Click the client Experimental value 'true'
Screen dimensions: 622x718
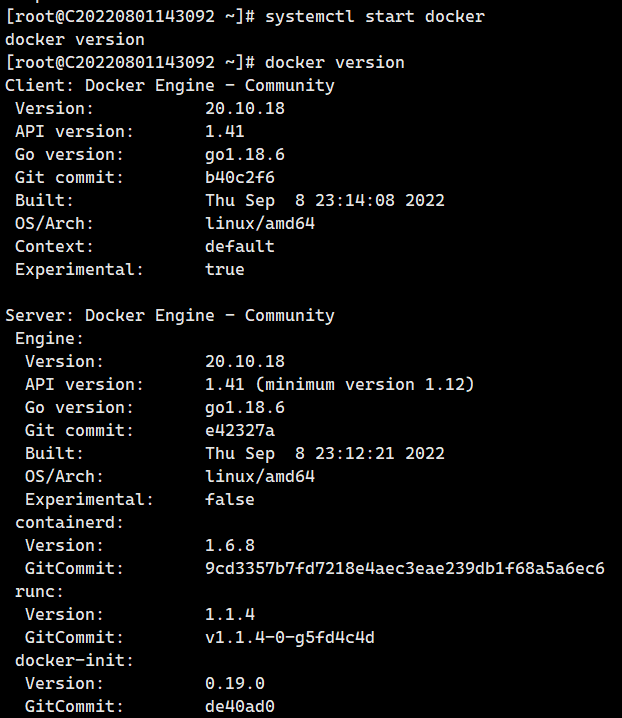[224, 269]
